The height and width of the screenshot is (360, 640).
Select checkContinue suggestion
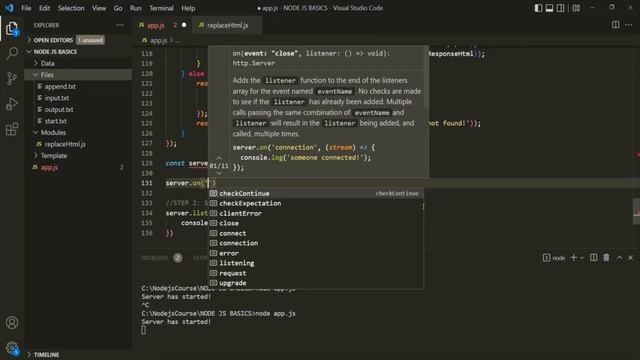pos(316,193)
